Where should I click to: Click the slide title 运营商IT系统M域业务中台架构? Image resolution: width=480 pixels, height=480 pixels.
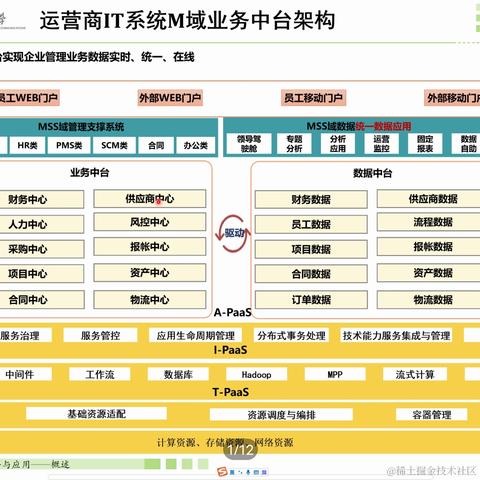pos(187,20)
